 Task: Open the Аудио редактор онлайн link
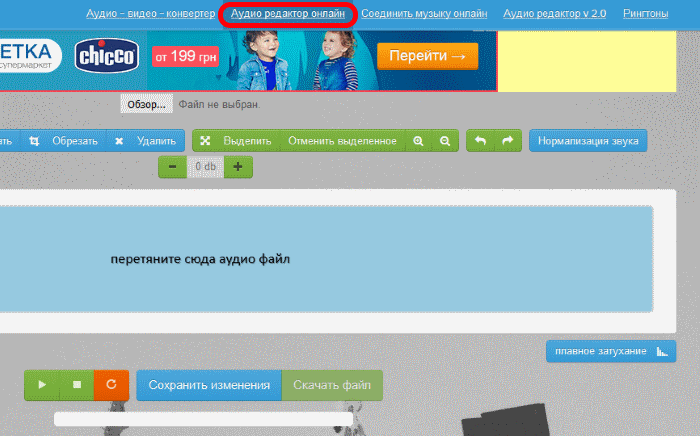pos(288,14)
